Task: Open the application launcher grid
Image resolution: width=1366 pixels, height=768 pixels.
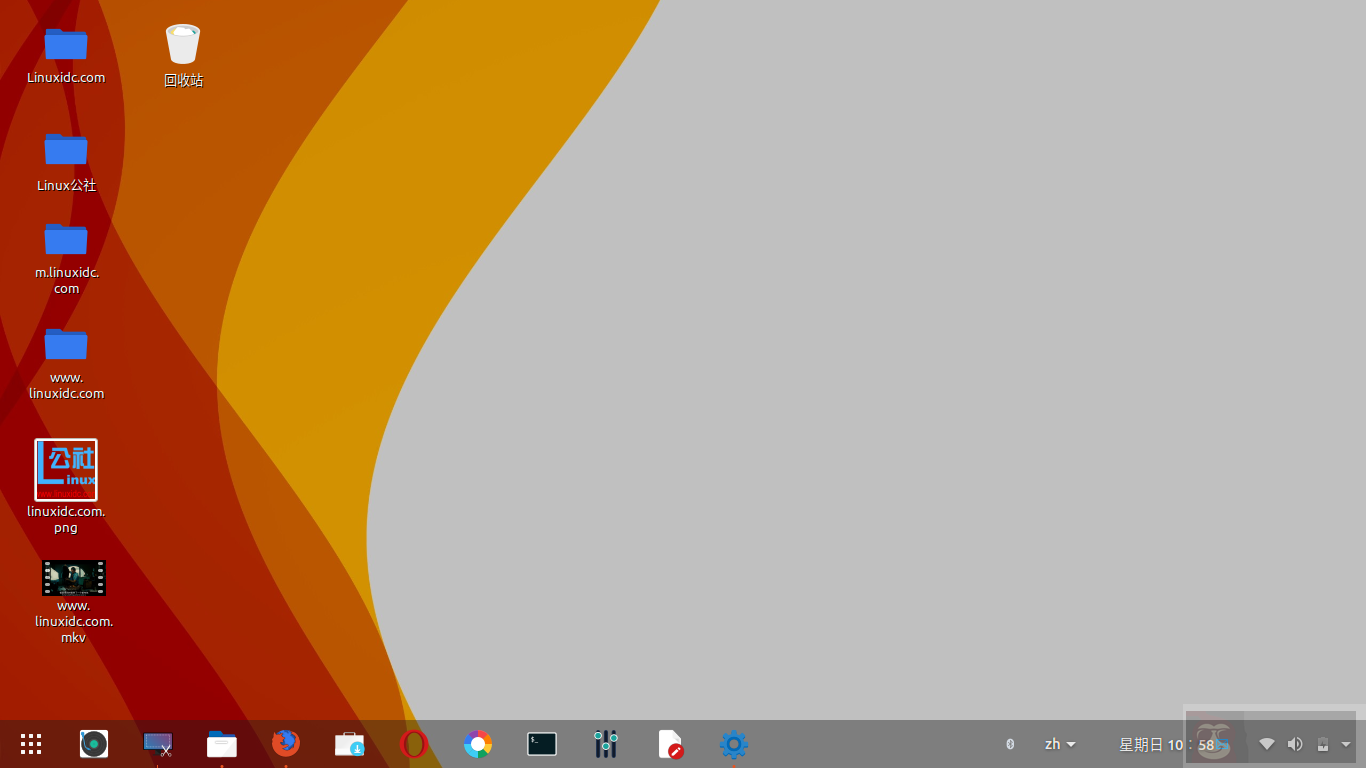Action: [30, 744]
